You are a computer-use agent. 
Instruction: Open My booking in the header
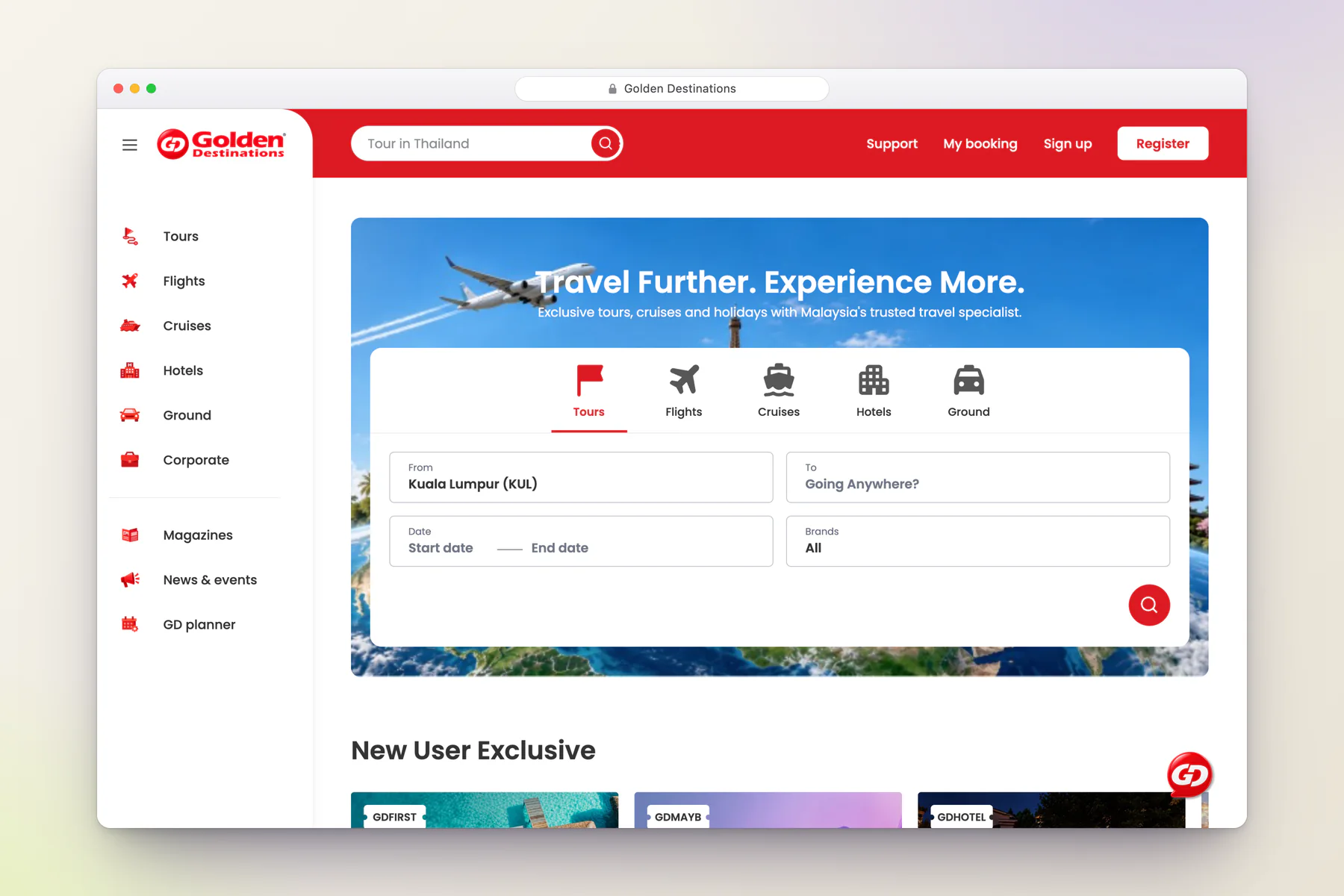[x=980, y=143]
